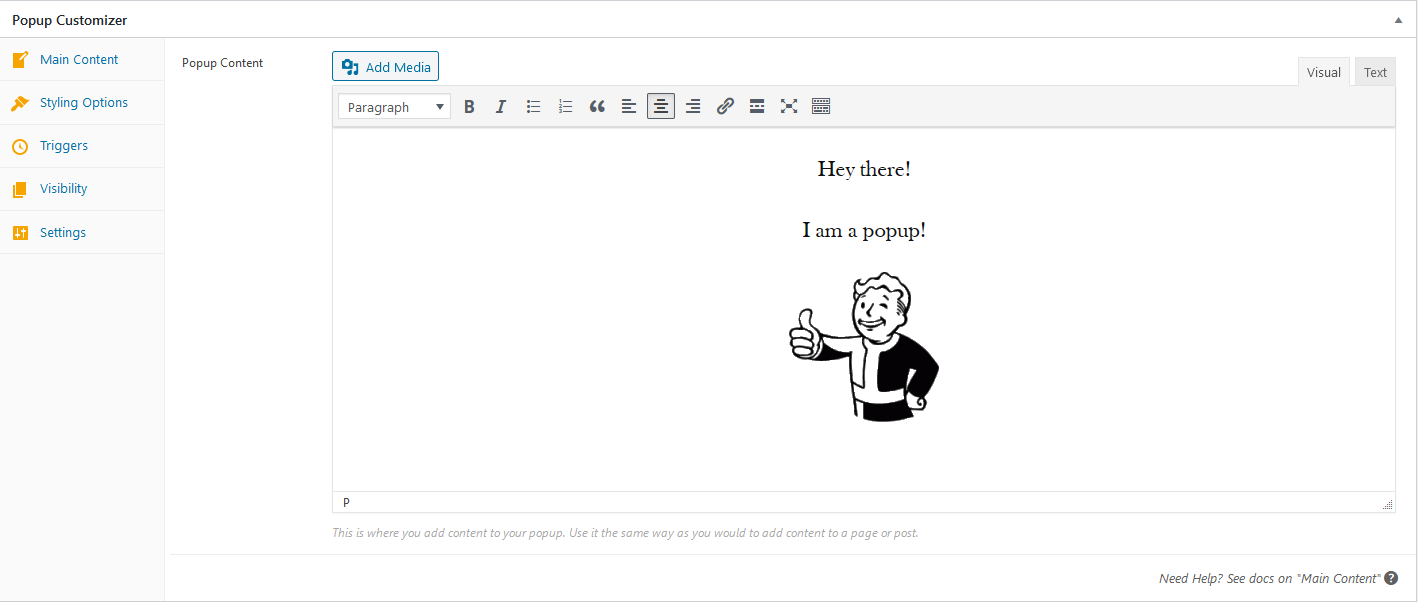Image resolution: width=1418 pixels, height=602 pixels.
Task: Insert a numbered list
Action: tap(565, 106)
